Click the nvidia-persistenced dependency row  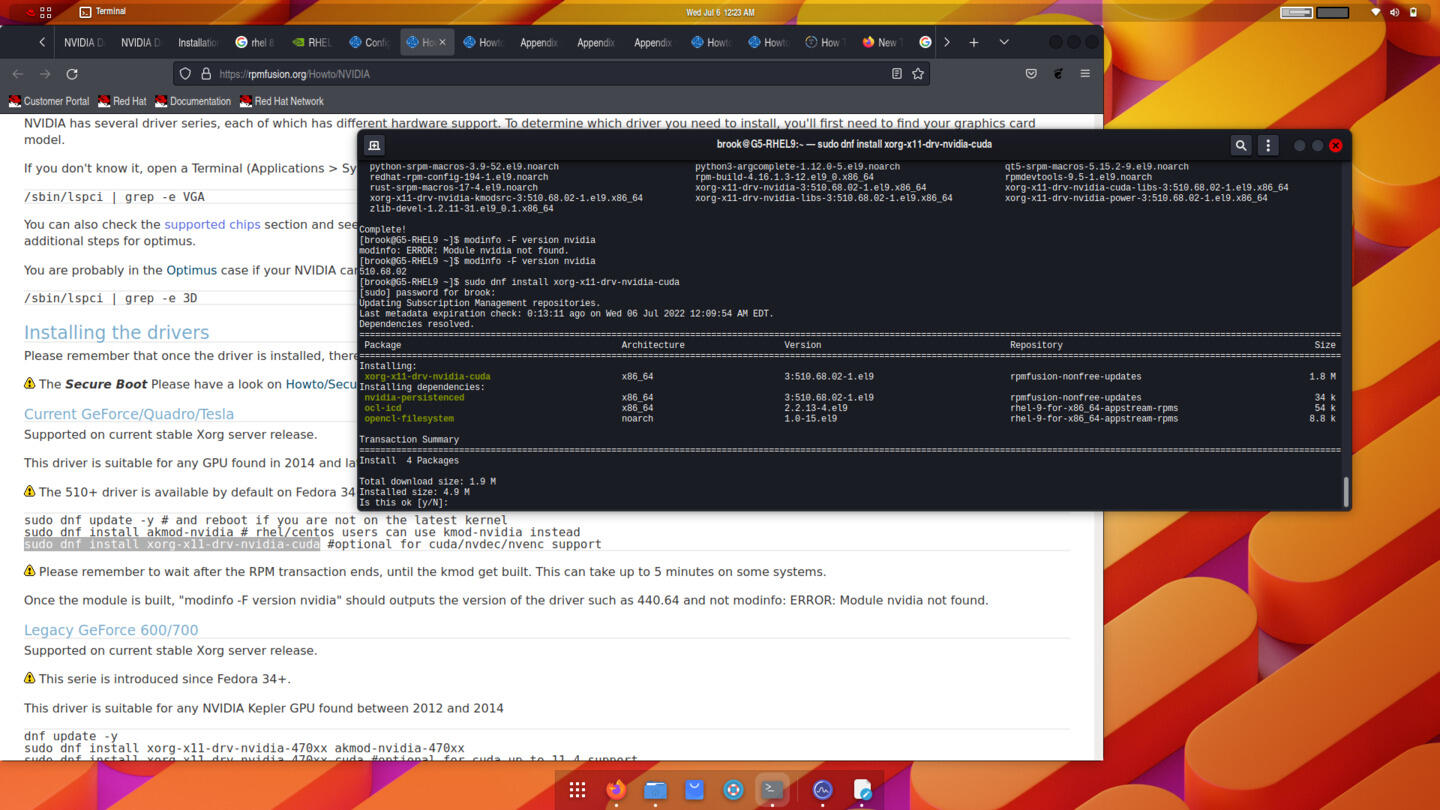850,398
